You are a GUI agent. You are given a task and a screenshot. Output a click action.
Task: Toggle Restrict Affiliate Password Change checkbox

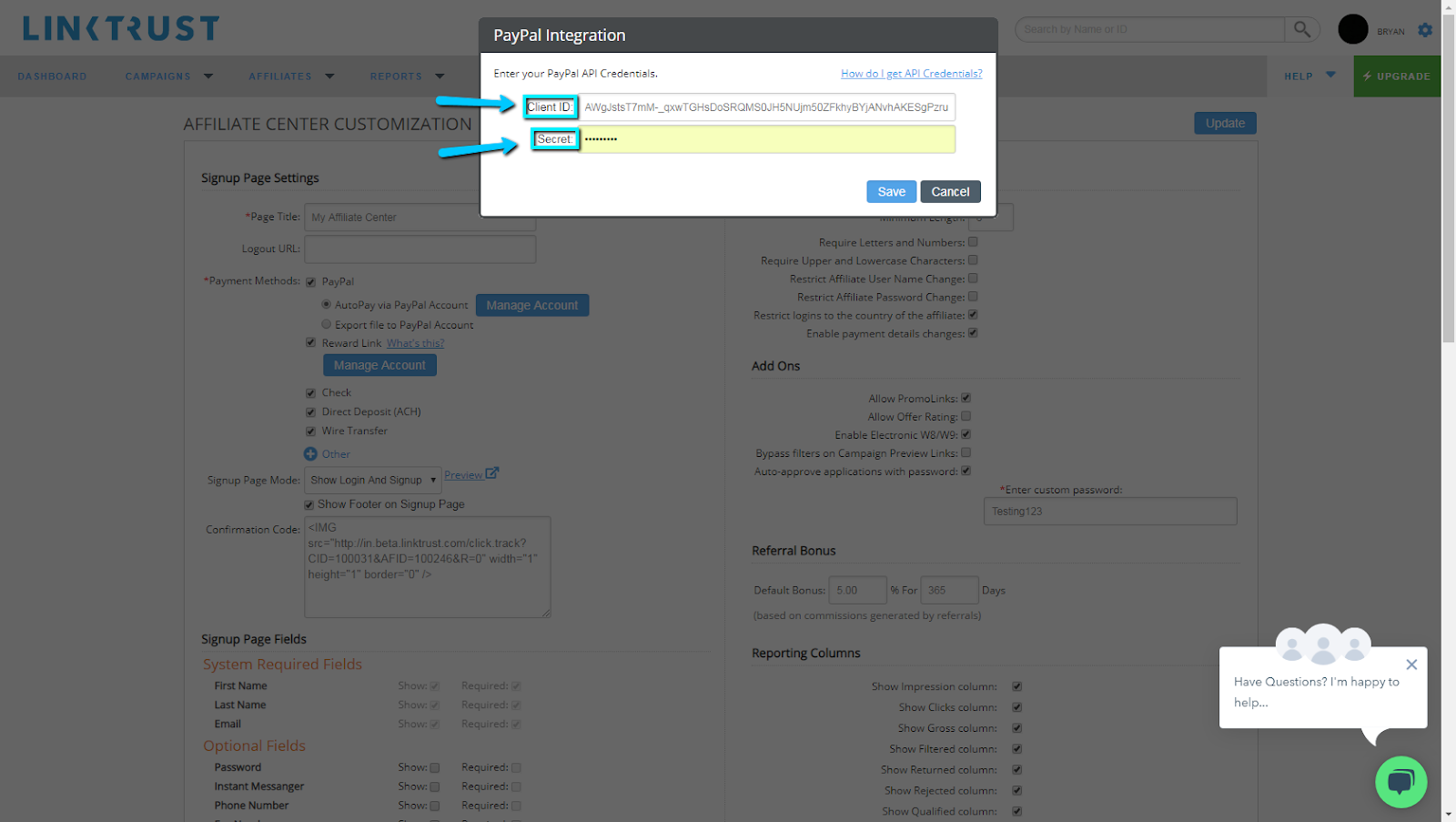tap(973, 297)
